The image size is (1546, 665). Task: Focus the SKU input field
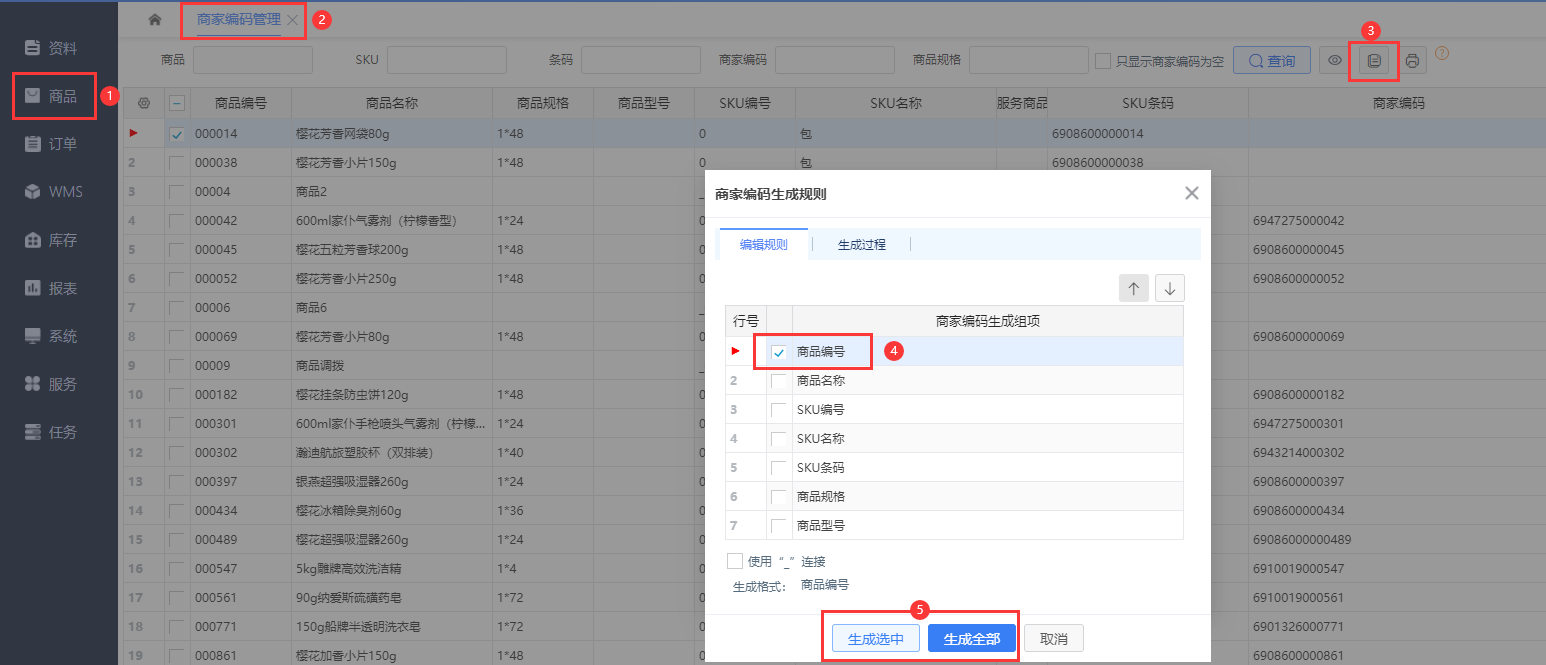[447, 60]
